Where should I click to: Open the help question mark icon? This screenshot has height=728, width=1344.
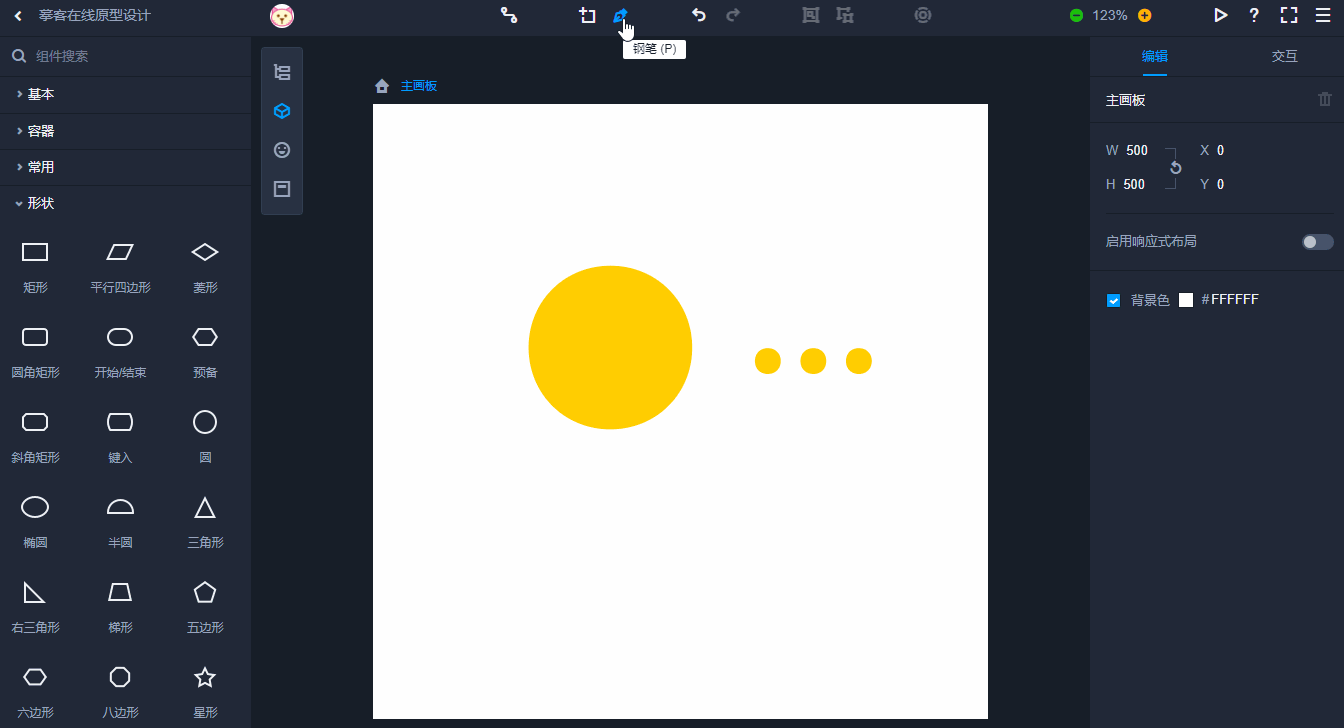point(1254,15)
